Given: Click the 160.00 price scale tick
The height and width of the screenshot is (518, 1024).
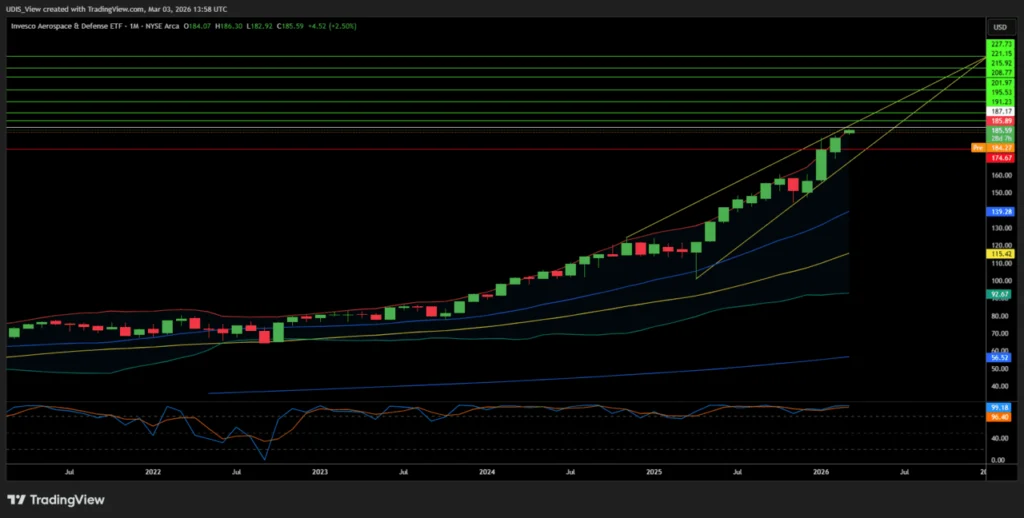Looking at the screenshot, I should point(1001,176).
